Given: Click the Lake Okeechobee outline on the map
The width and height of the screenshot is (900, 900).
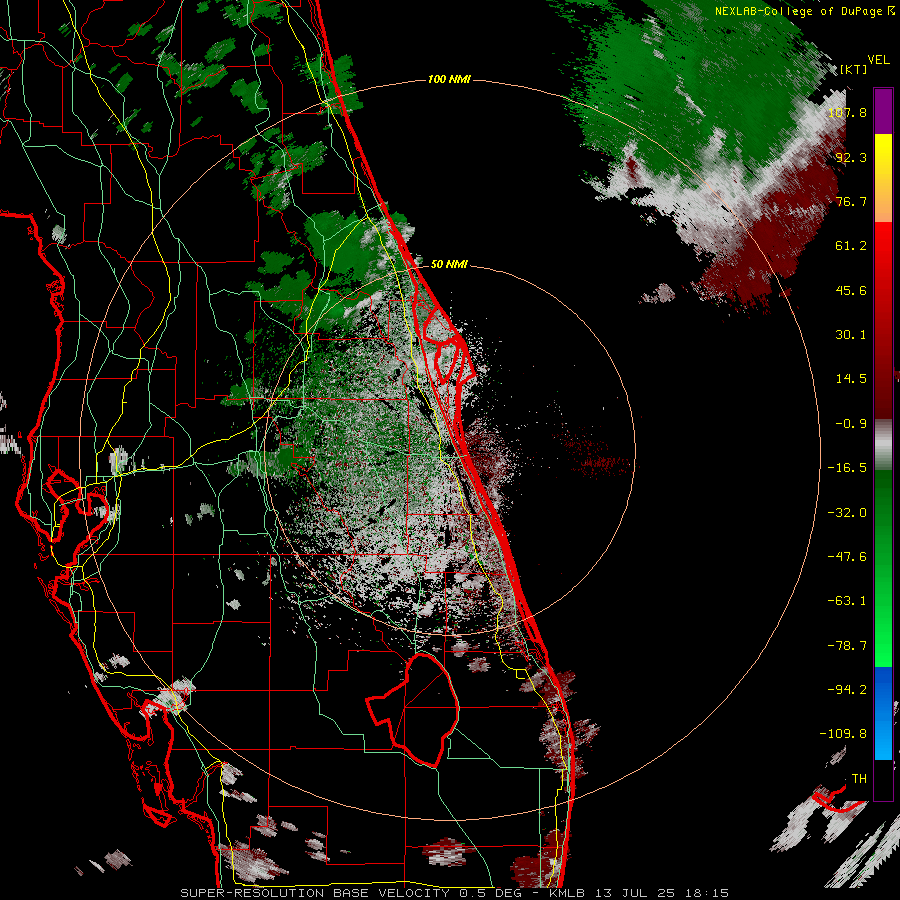Looking at the screenshot, I should pyautogui.click(x=413, y=709).
